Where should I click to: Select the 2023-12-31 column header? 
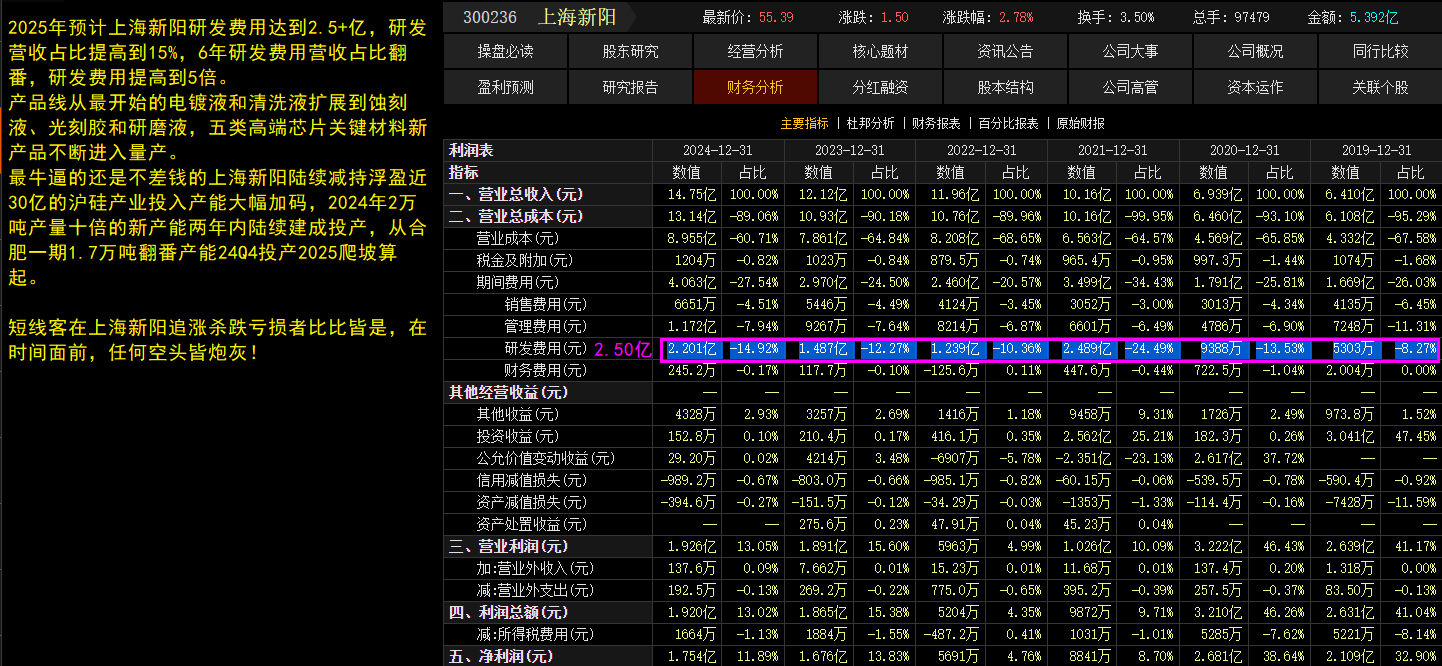tap(850, 150)
